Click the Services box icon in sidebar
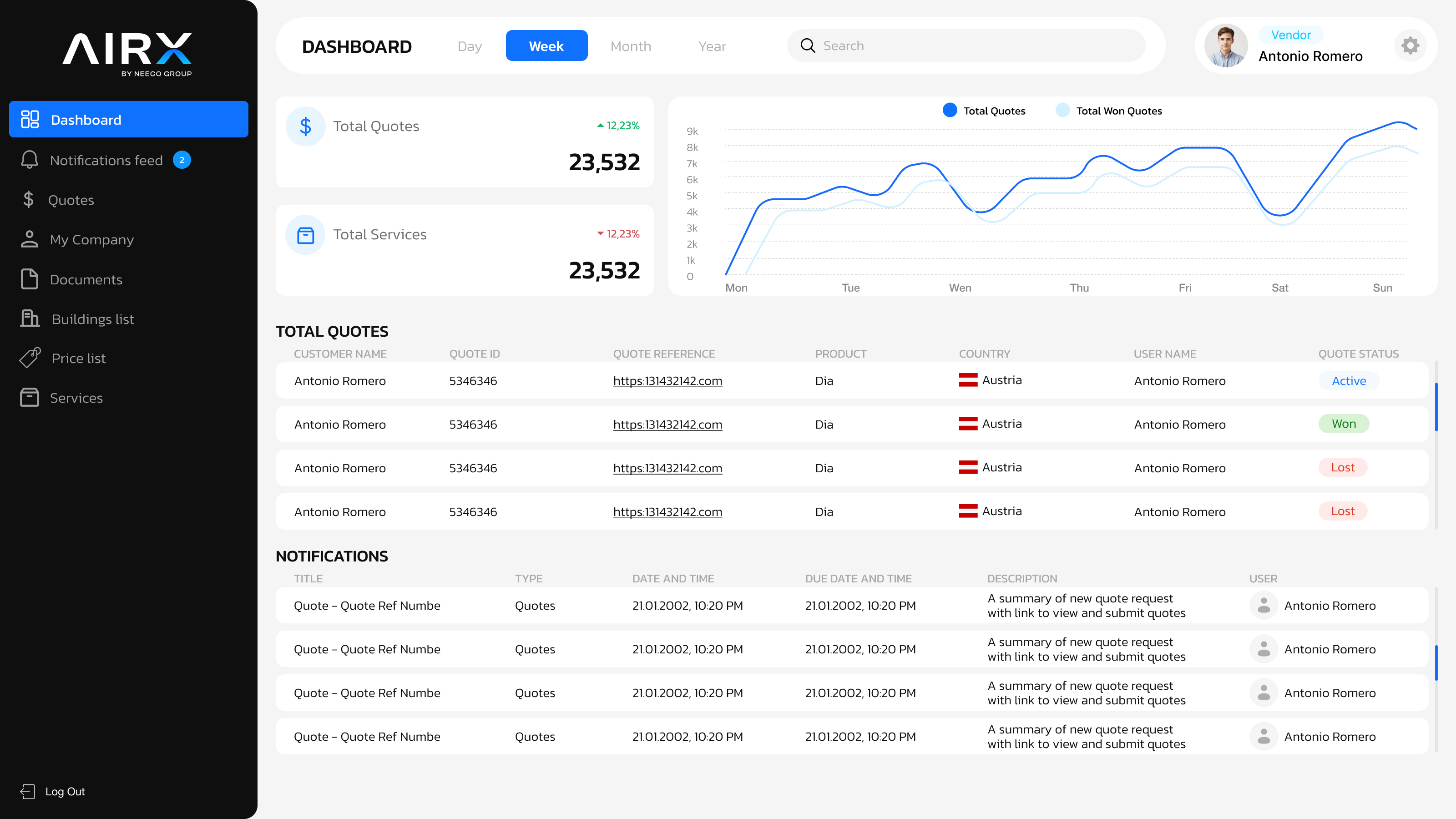 (x=30, y=397)
